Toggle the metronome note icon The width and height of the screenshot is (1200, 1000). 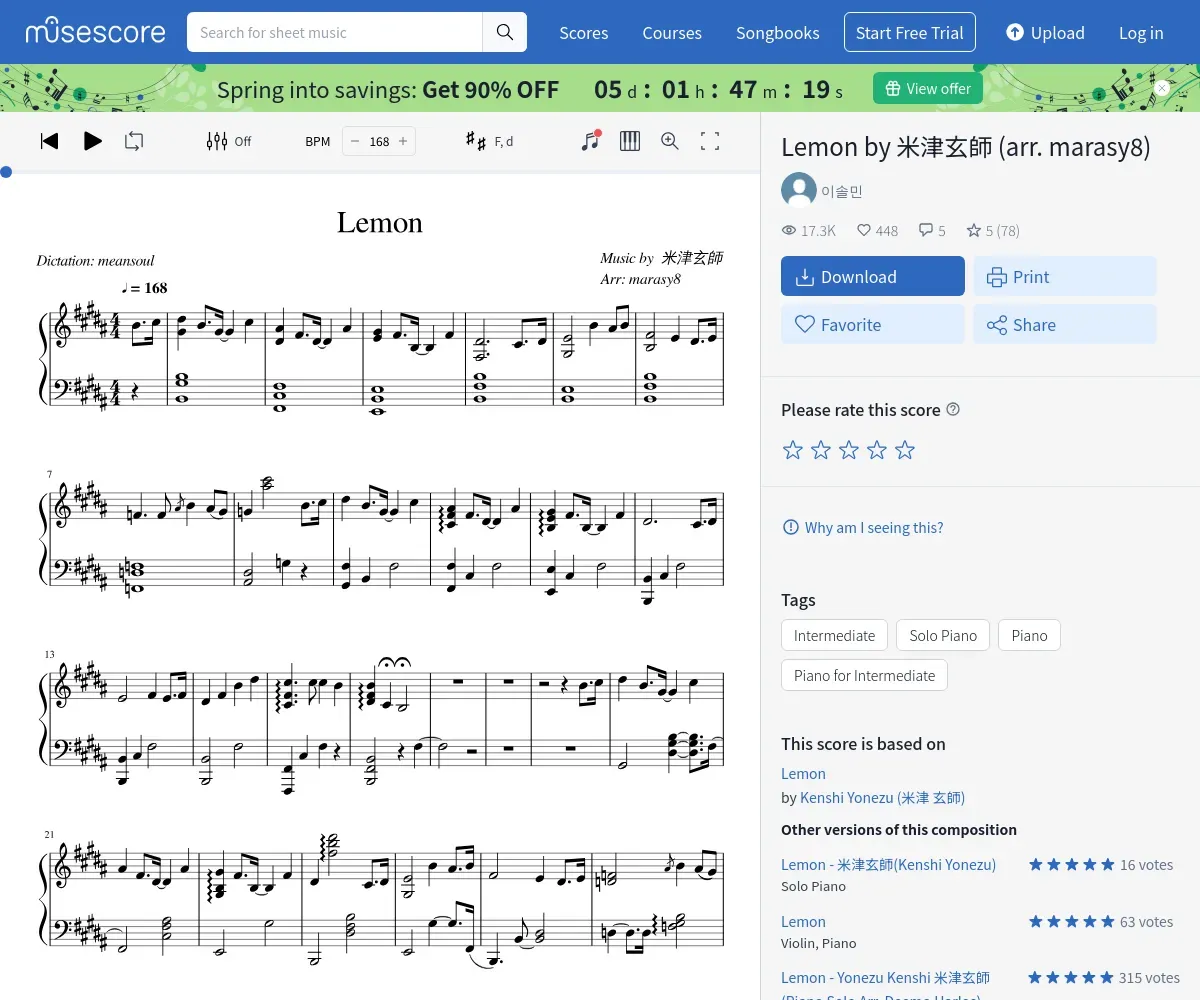point(591,141)
